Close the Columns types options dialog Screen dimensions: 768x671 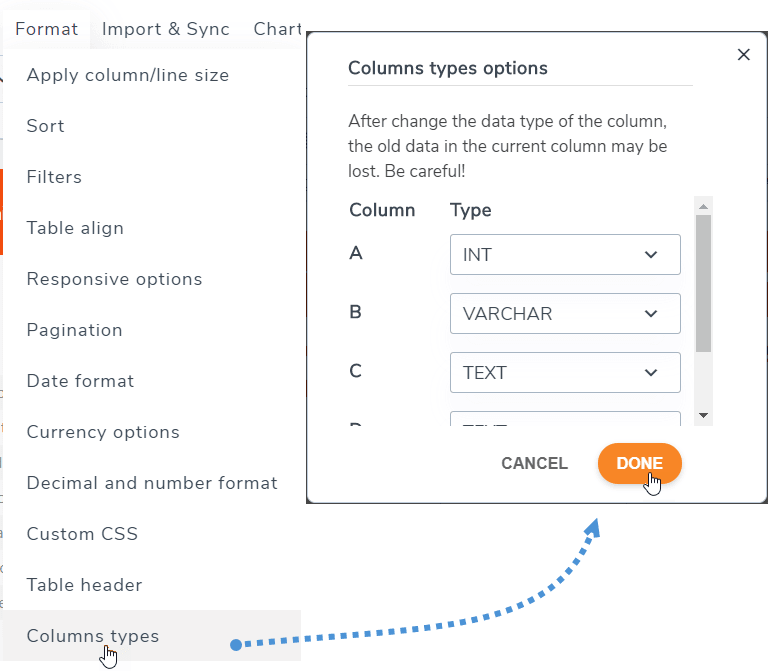[x=743, y=55]
